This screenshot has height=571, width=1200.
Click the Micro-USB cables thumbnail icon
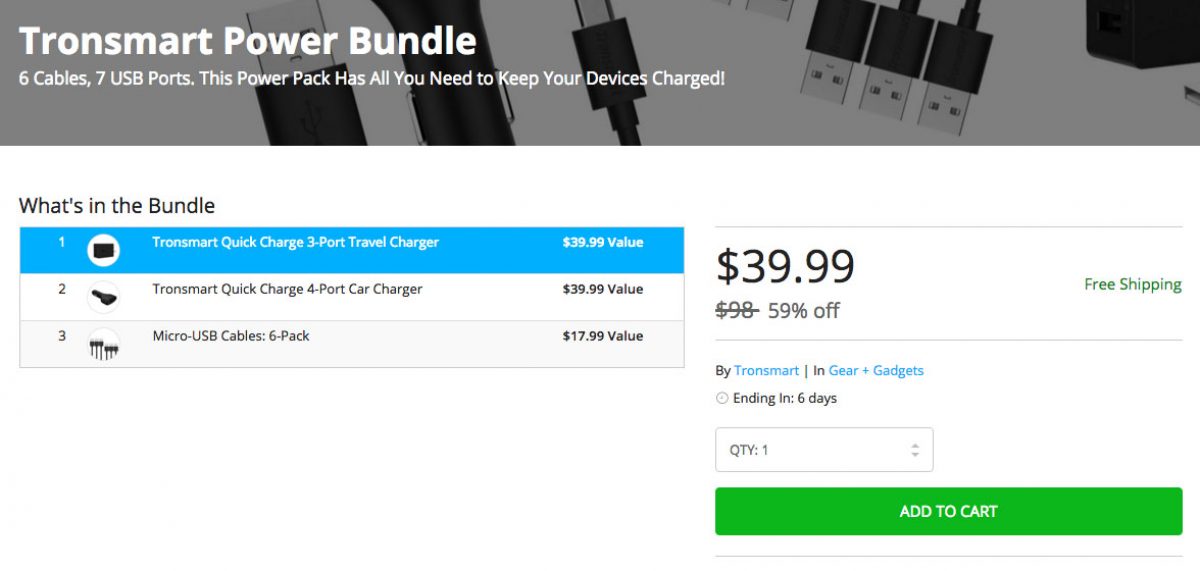(x=103, y=345)
